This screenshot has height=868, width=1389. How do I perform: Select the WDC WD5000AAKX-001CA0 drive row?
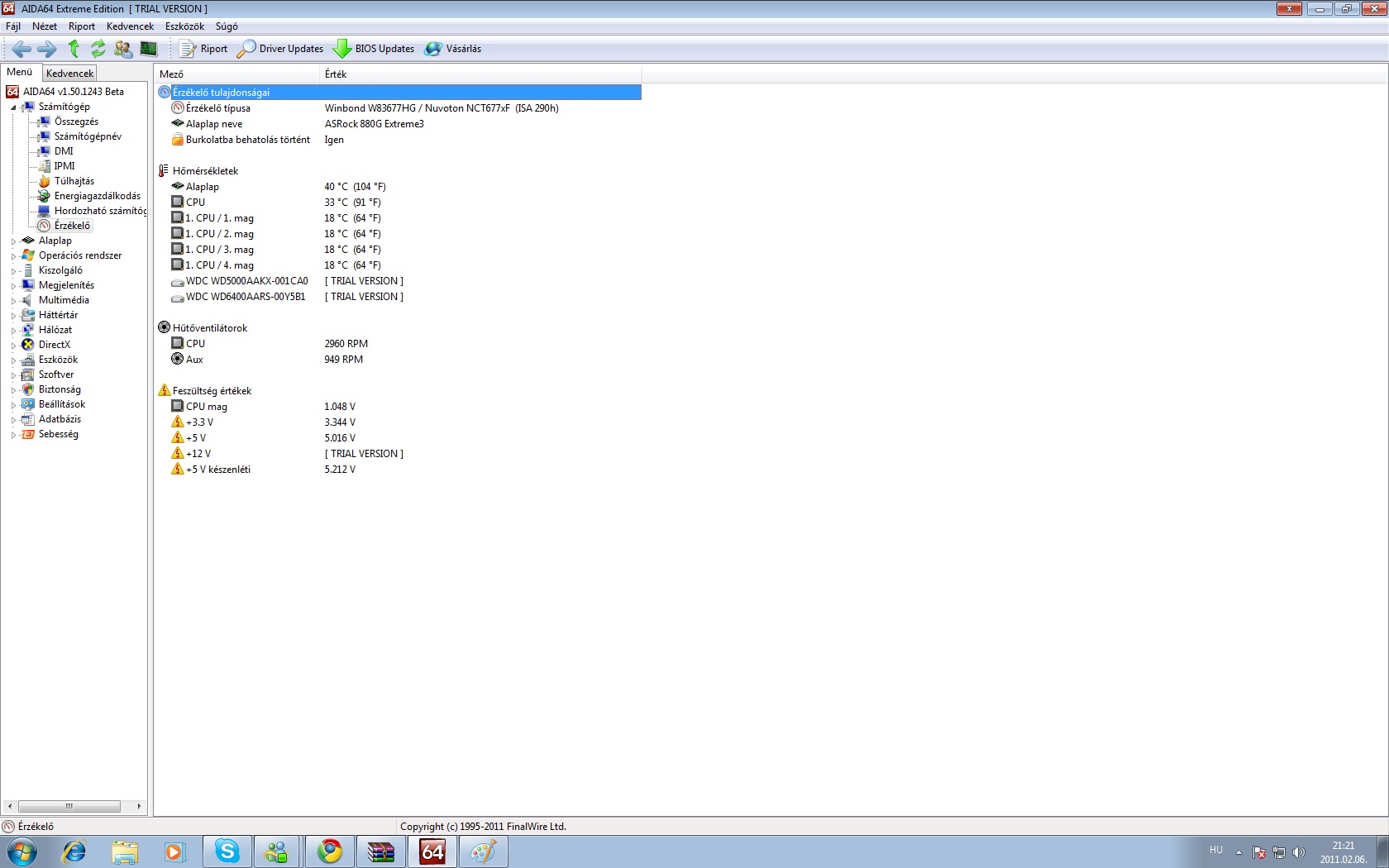pos(399,281)
